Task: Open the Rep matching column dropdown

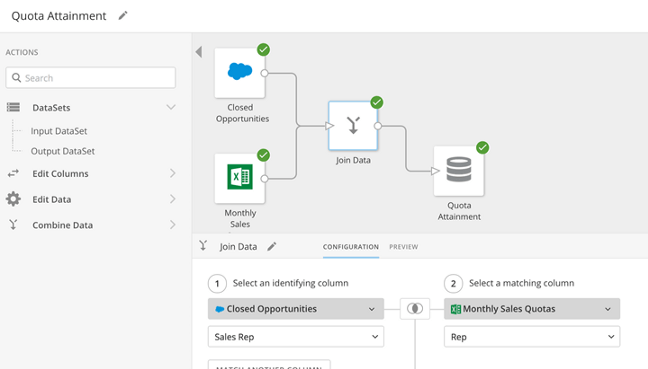Action: tap(532, 337)
